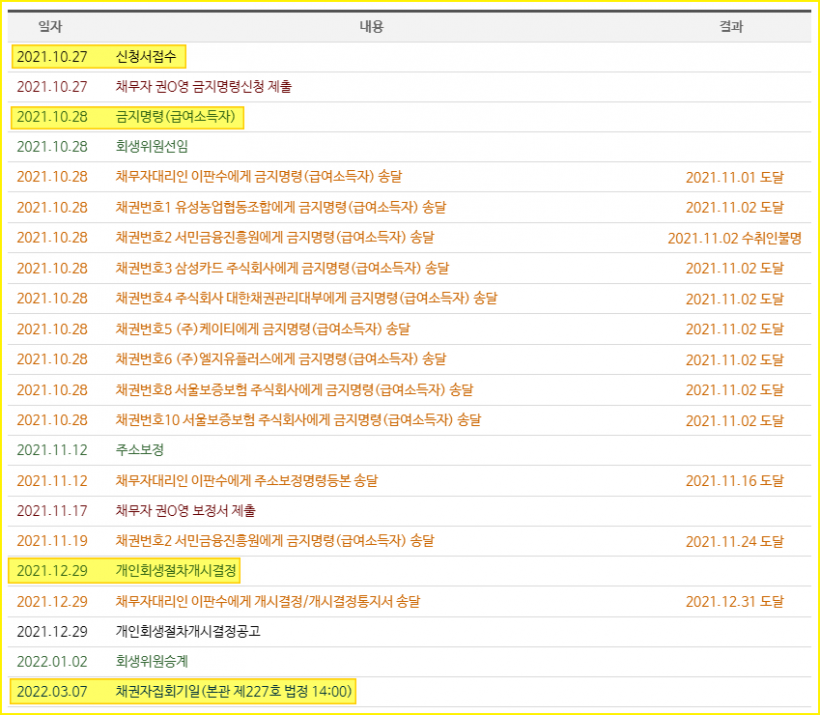
Task: Select 채권번호1 유성농업협동조합 송달 entry
Action: pyautogui.click(x=281, y=208)
